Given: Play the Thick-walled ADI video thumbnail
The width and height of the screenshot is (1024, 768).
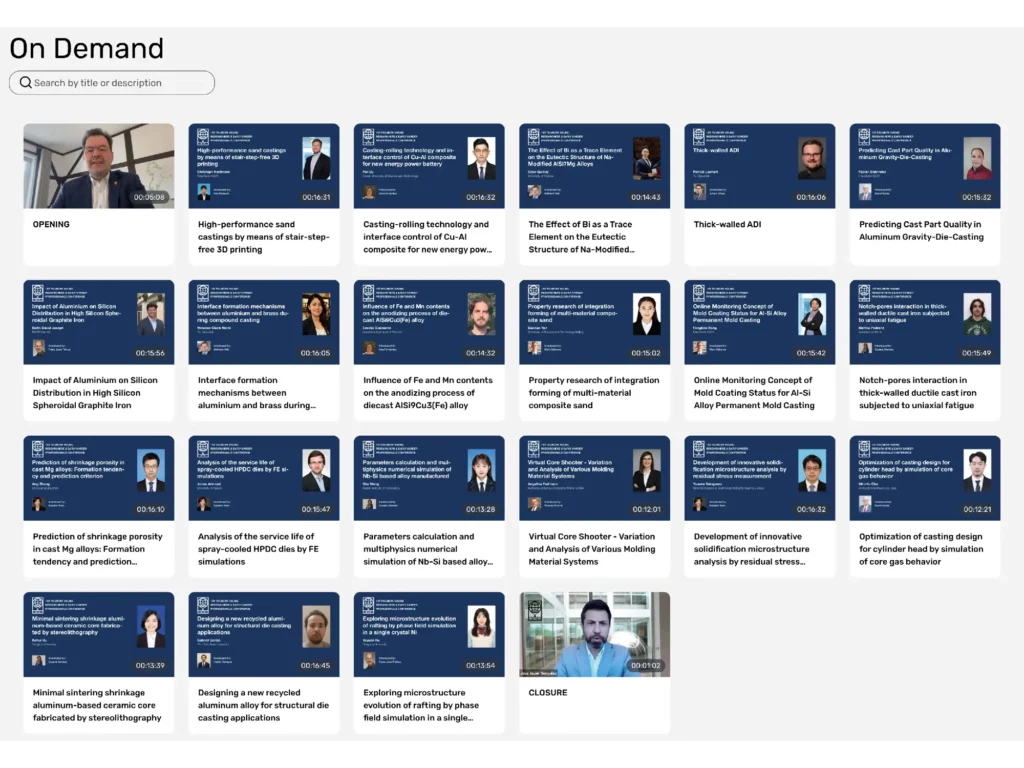Looking at the screenshot, I should pos(759,166).
